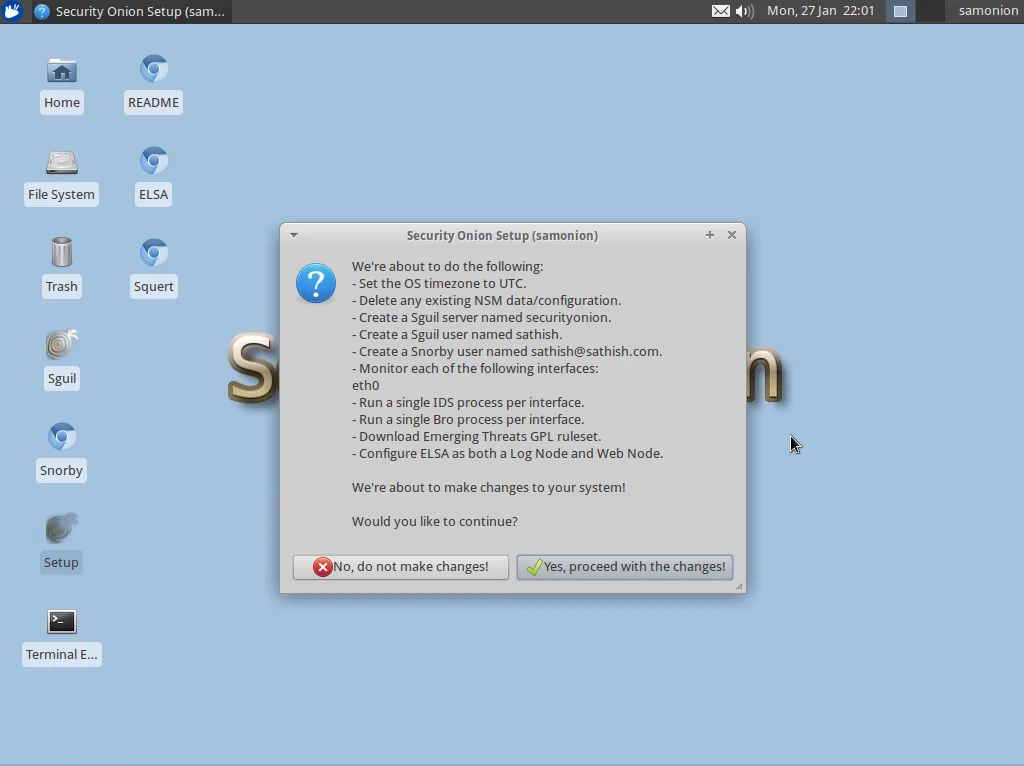
Task: Click "We're about to do the following" heading
Action: click(447, 266)
